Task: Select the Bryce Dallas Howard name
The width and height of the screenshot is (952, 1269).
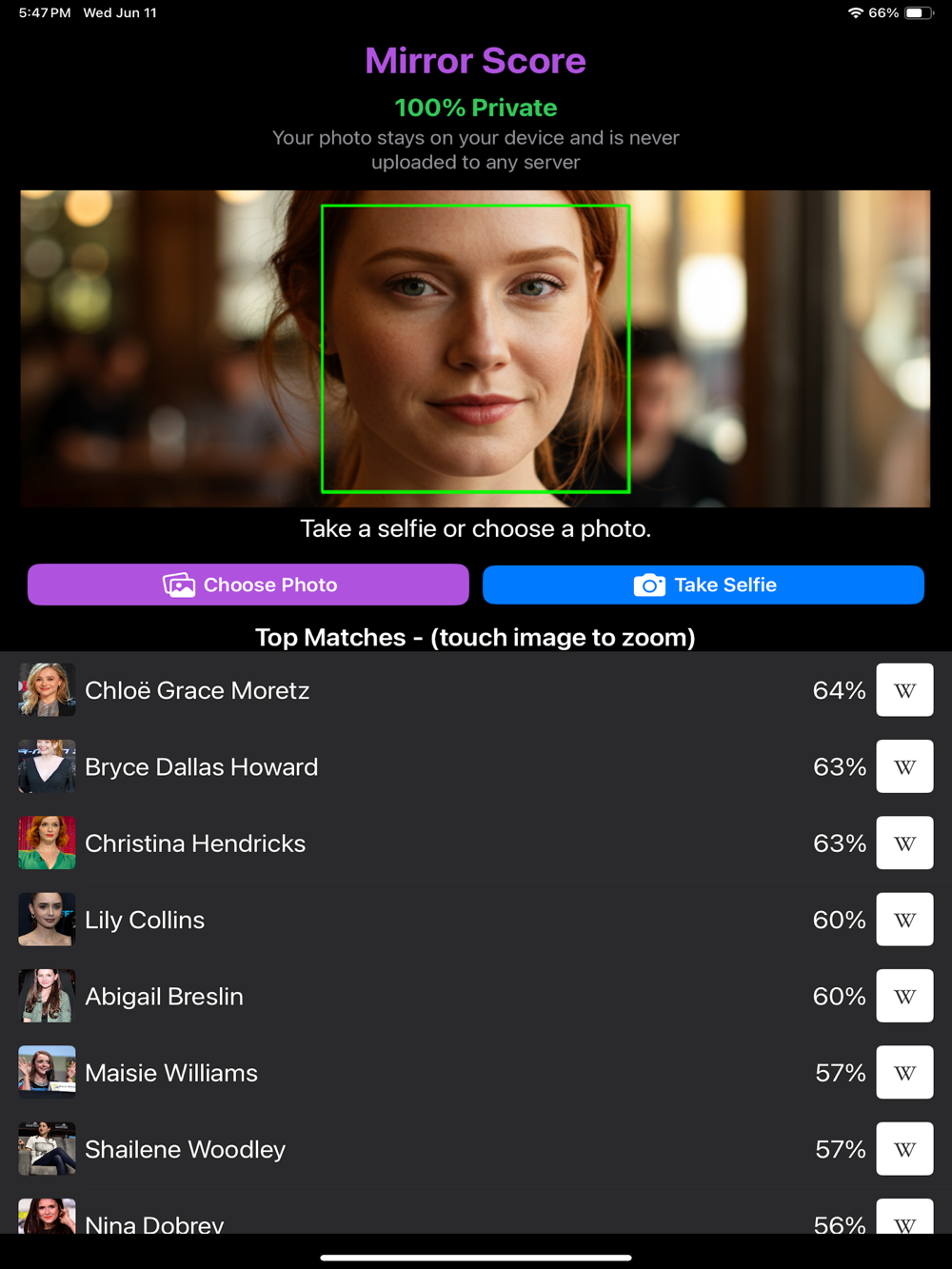Action: (x=202, y=766)
